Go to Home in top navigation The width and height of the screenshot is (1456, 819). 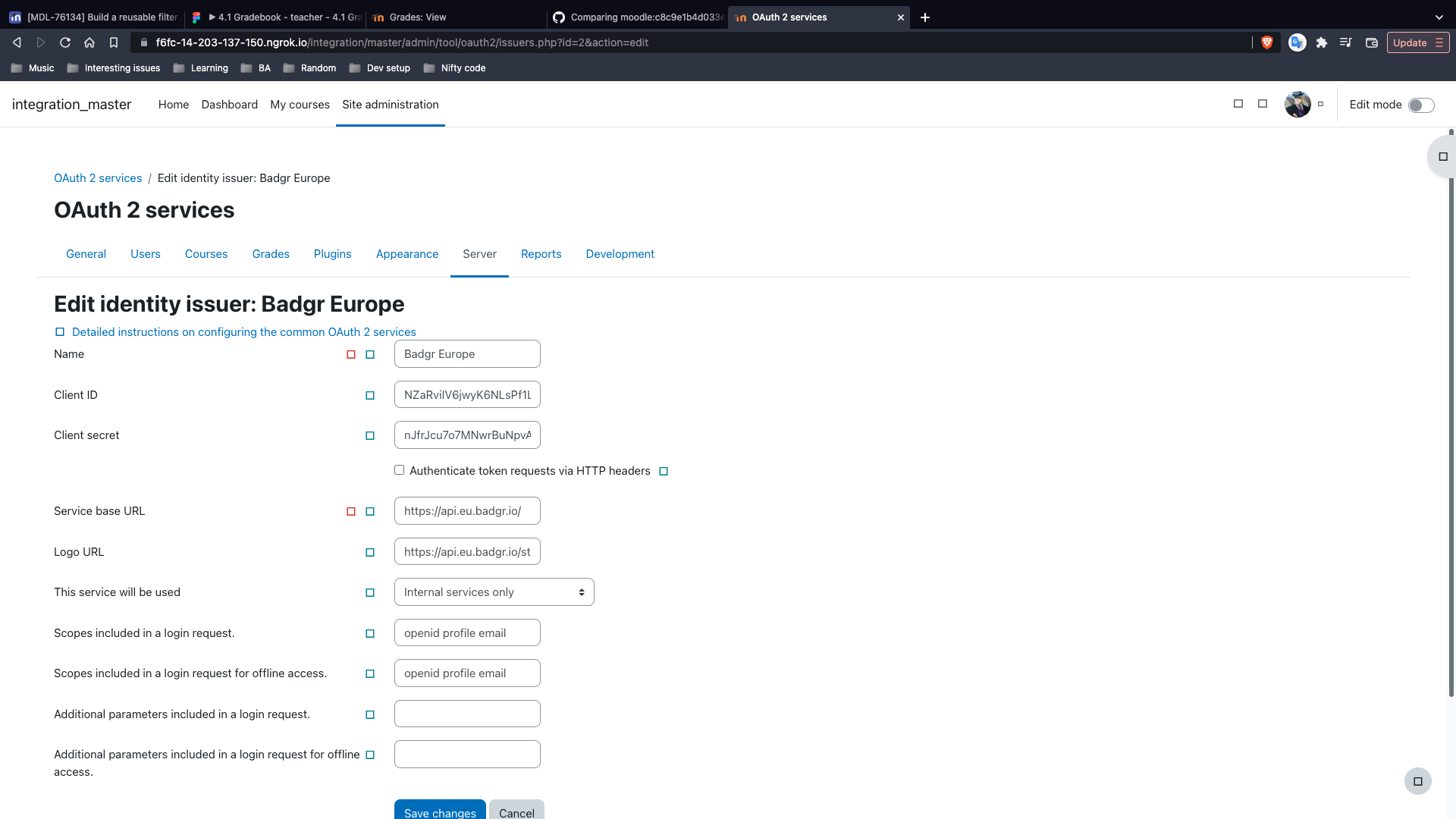tap(174, 105)
